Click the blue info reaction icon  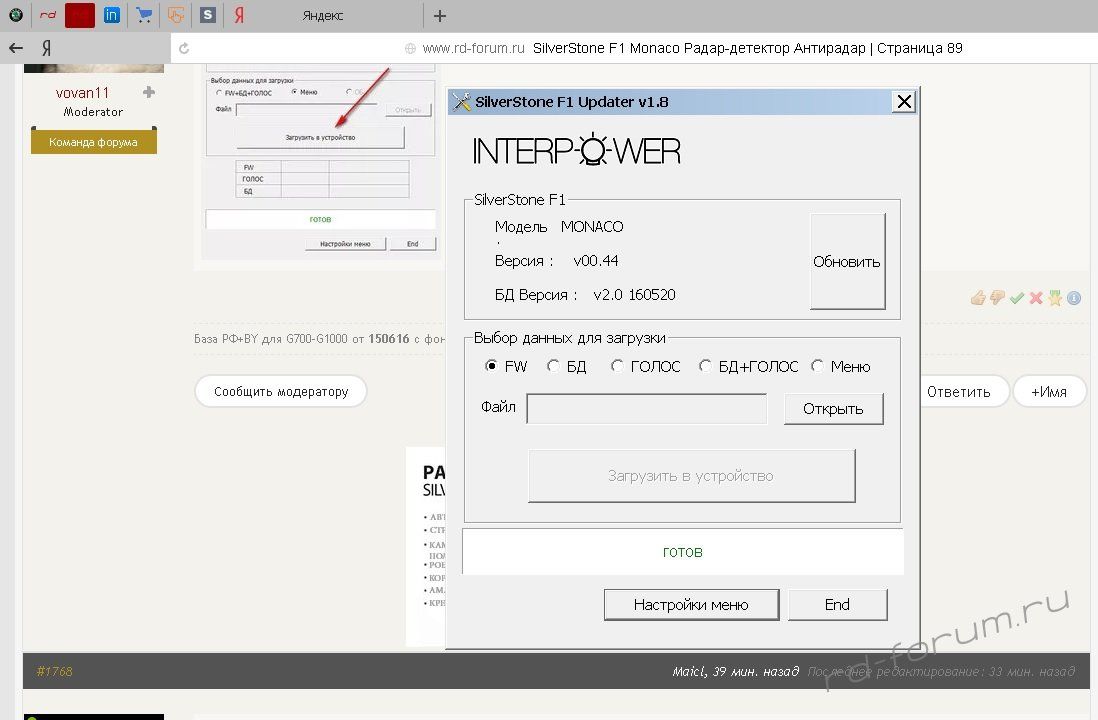tap(1073, 298)
